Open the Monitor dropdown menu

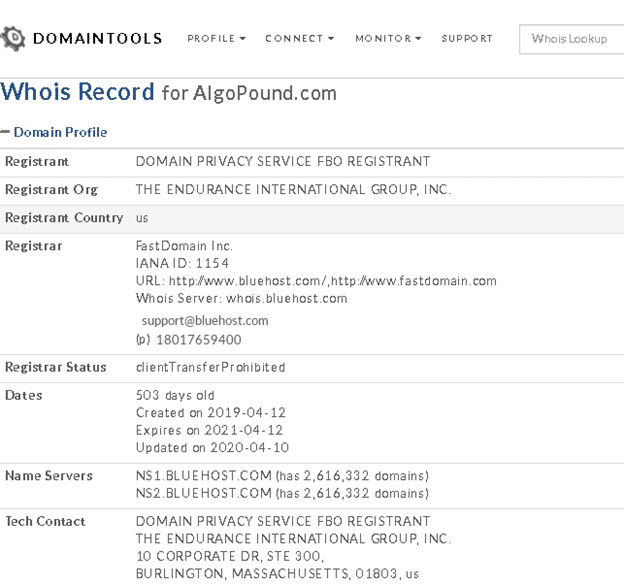(x=388, y=39)
